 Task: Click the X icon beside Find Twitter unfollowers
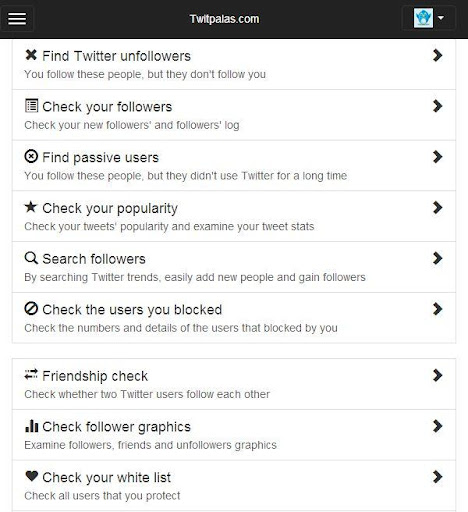pyautogui.click(x=31, y=55)
